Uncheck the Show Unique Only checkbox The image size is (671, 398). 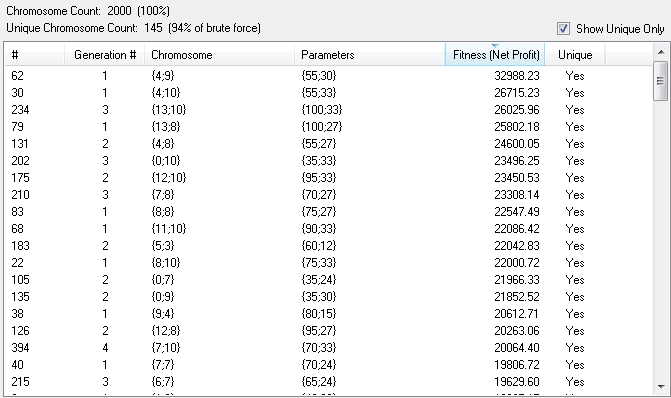[563, 29]
